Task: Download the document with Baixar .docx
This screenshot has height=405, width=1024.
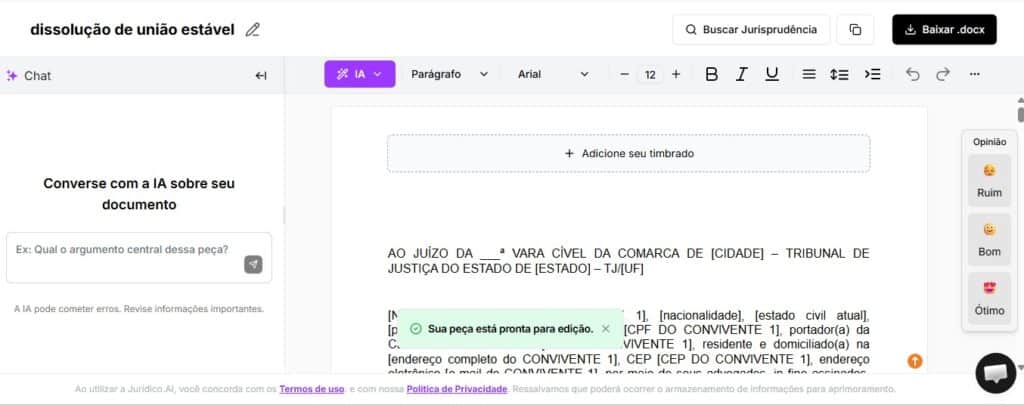Action: point(944,30)
